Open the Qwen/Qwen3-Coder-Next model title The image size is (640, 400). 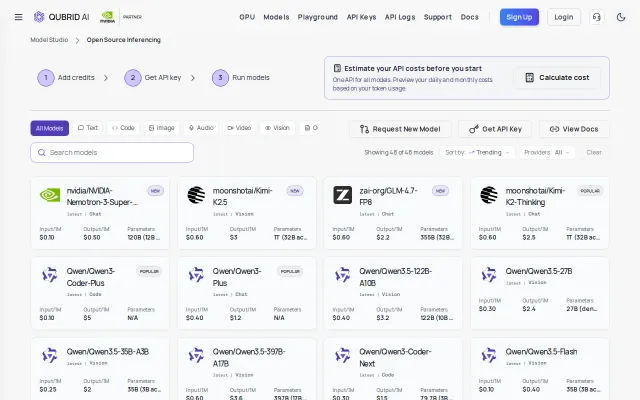tap(395, 358)
